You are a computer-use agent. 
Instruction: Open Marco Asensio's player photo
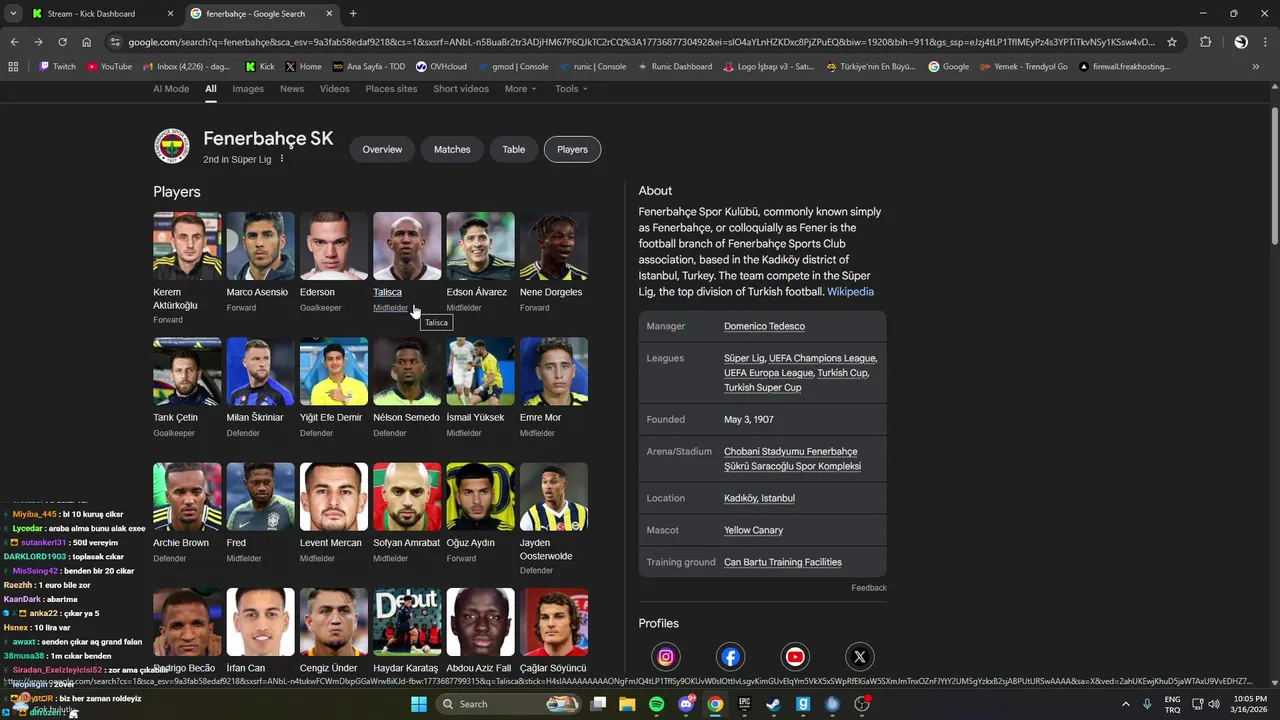click(261, 246)
